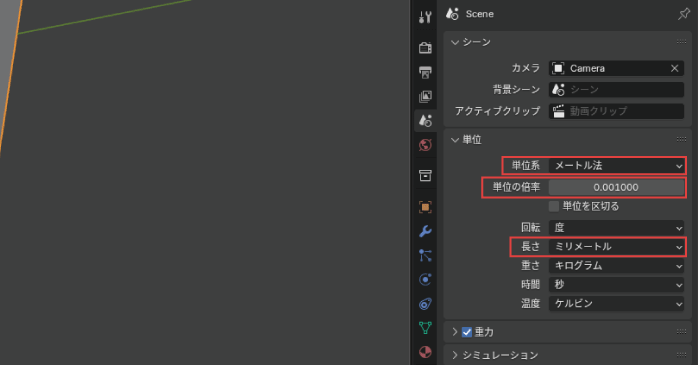Click the Scene datablock icon in header
Screen dimensions: 698x365
[452, 14]
